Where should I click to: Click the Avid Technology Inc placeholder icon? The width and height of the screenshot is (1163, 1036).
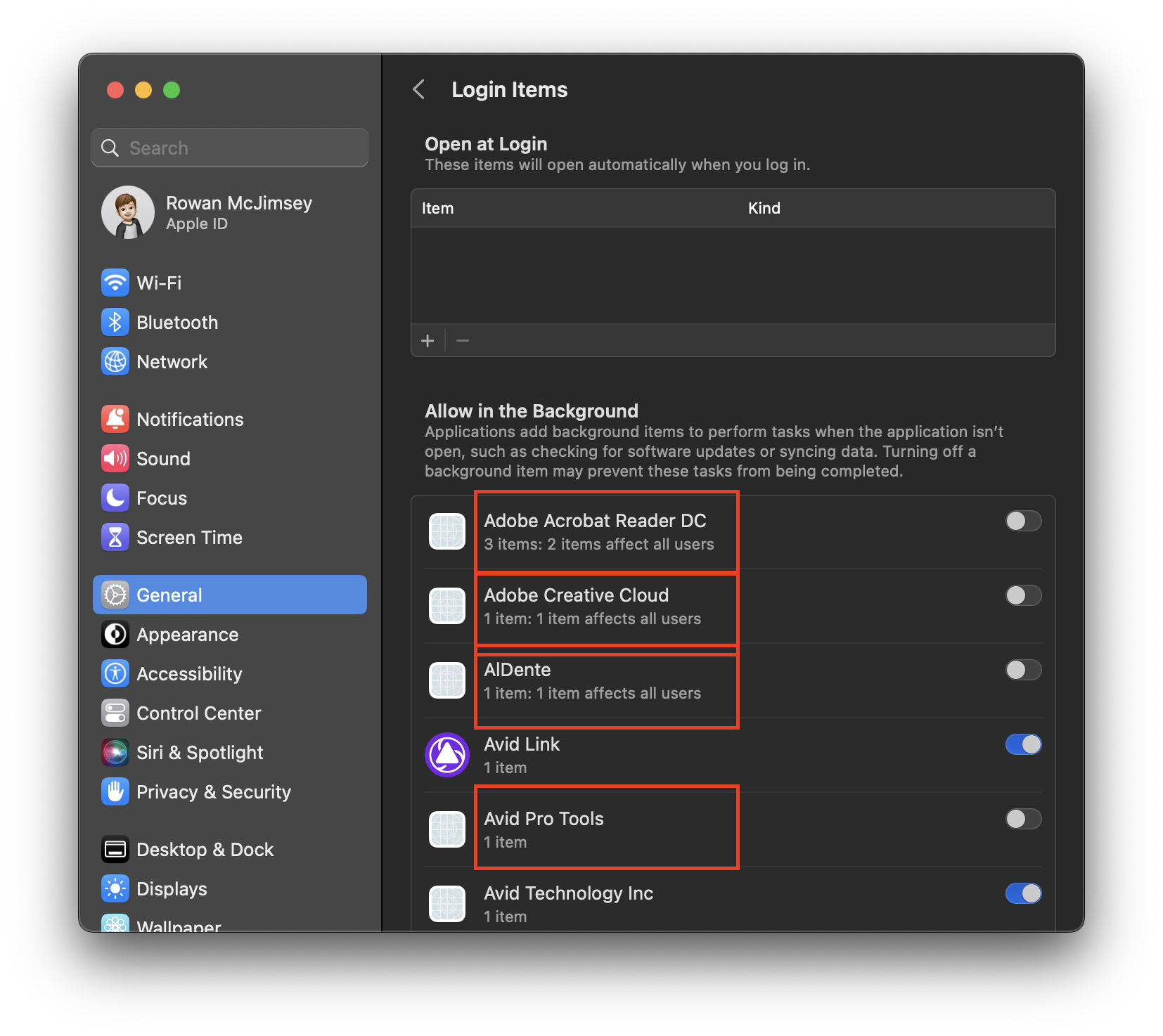click(x=447, y=904)
